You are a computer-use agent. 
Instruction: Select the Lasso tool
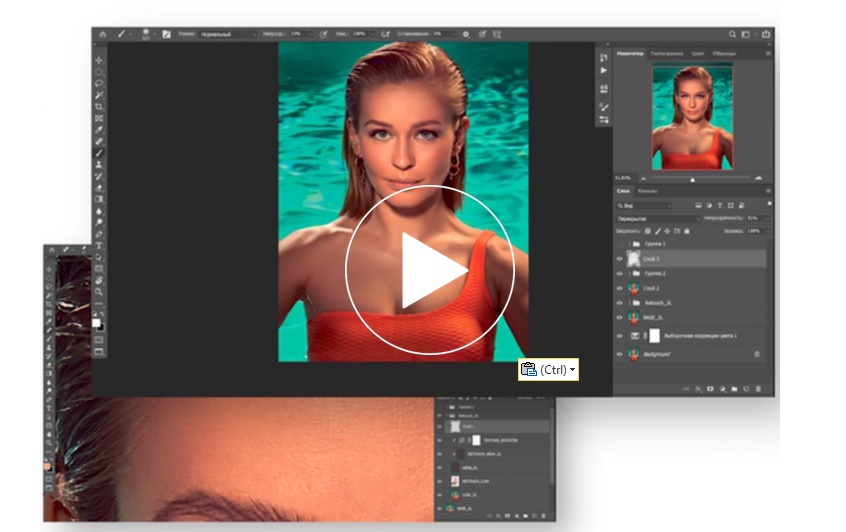pyautogui.click(x=99, y=83)
